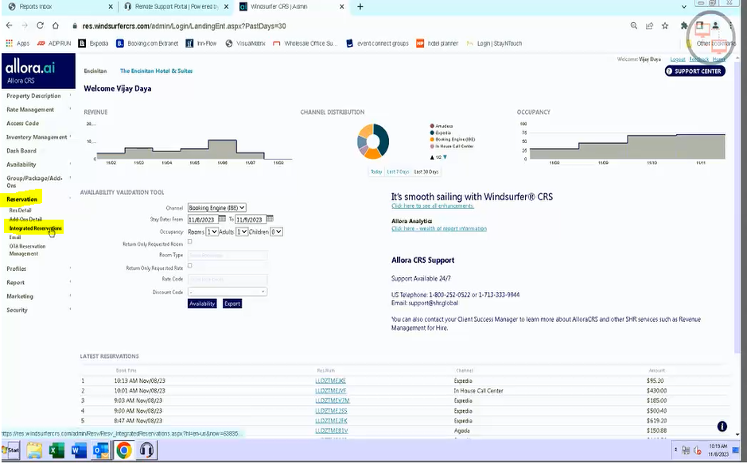Launch Excel from the taskbar
748x464 pixels.
pyautogui.click(x=56, y=450)
